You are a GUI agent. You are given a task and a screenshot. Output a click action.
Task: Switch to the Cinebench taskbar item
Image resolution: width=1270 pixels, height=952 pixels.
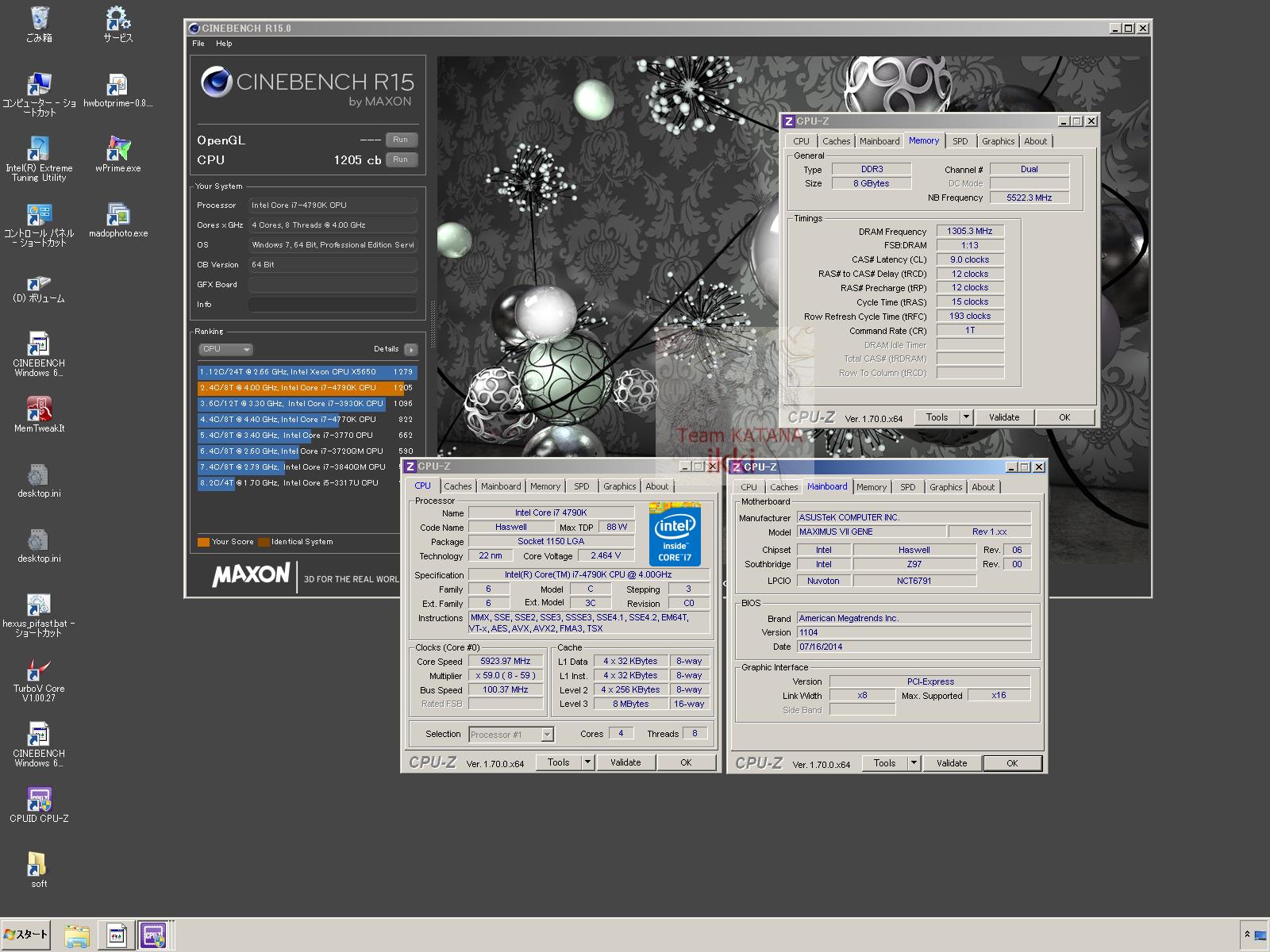(x=117, y=935)
